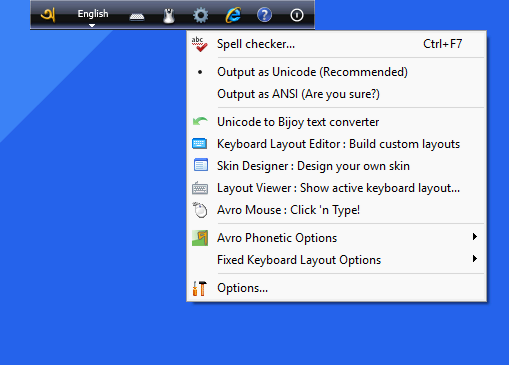
Task: Click the blue keyboard layout editor icon
Action: click(x=200, y=144)
